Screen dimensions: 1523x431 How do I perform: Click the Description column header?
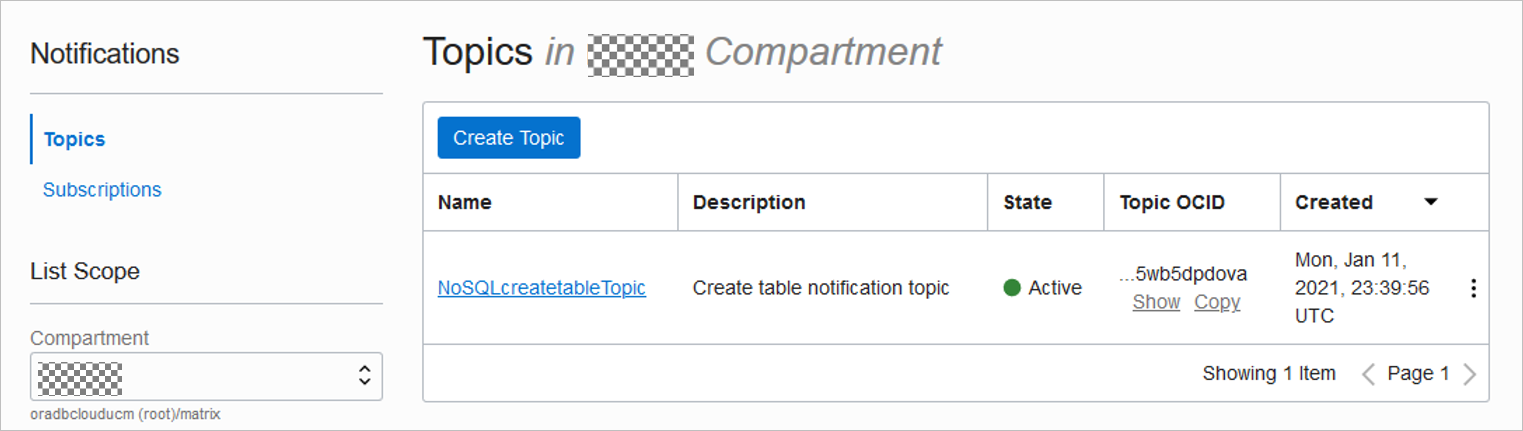tap(749, 202)
